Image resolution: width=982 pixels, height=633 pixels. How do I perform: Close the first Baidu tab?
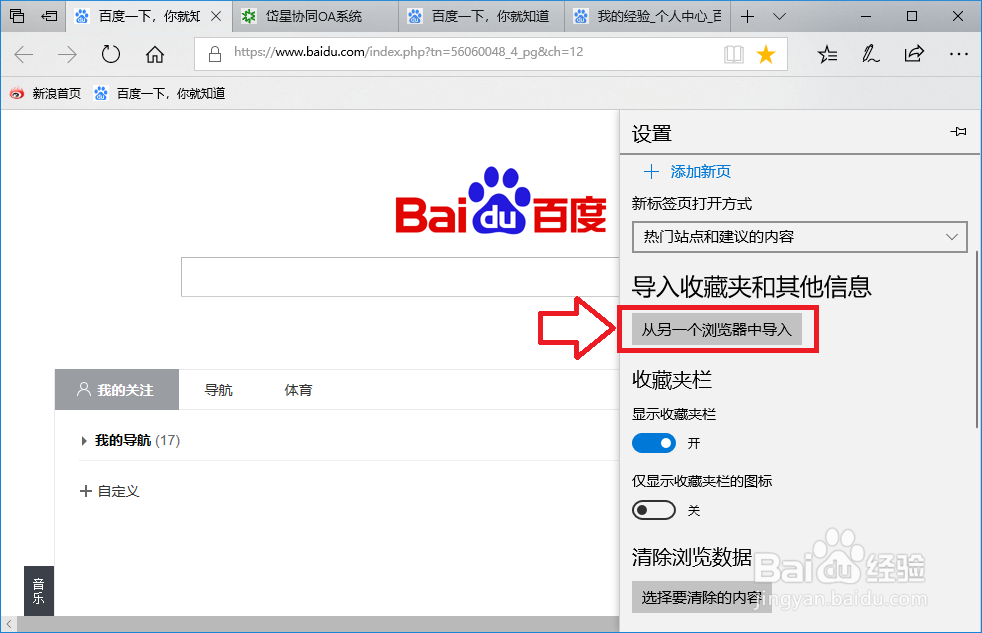pyautogui.click(x=216, y=16)
